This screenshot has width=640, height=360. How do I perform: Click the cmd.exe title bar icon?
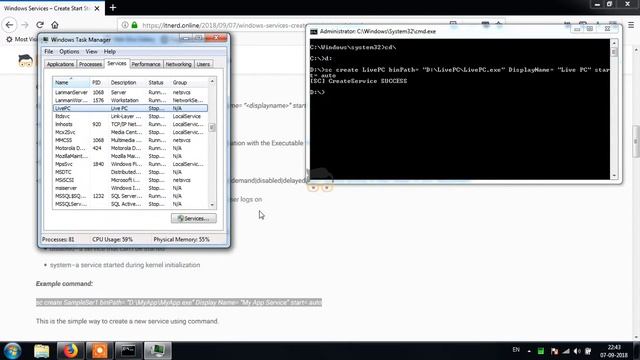point(313,31)
